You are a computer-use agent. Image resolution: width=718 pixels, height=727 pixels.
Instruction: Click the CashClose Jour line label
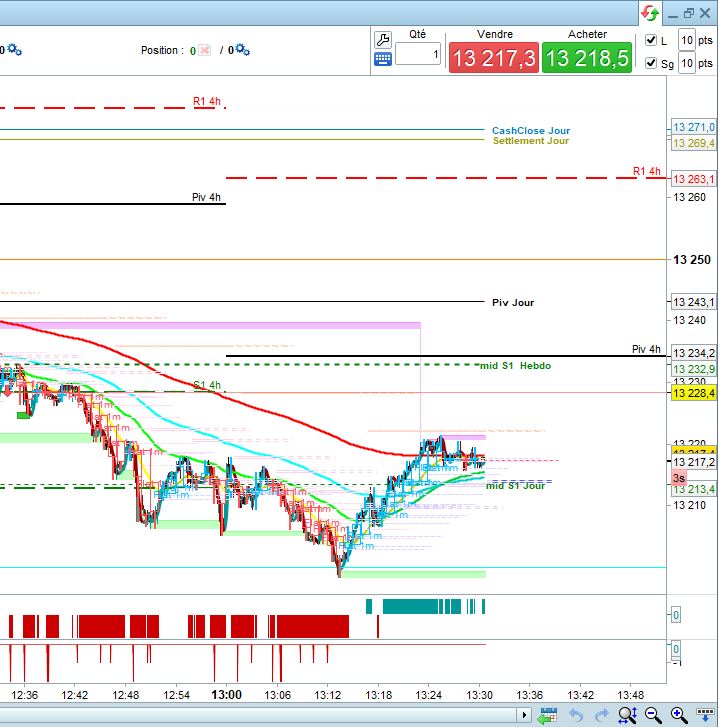point(531,131)
